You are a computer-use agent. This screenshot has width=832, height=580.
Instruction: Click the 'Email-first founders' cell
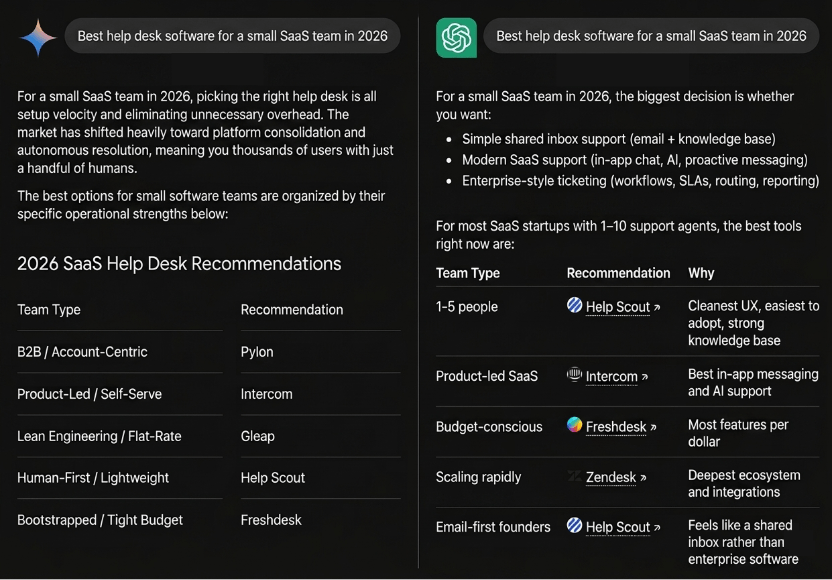(x=493, y=527)
